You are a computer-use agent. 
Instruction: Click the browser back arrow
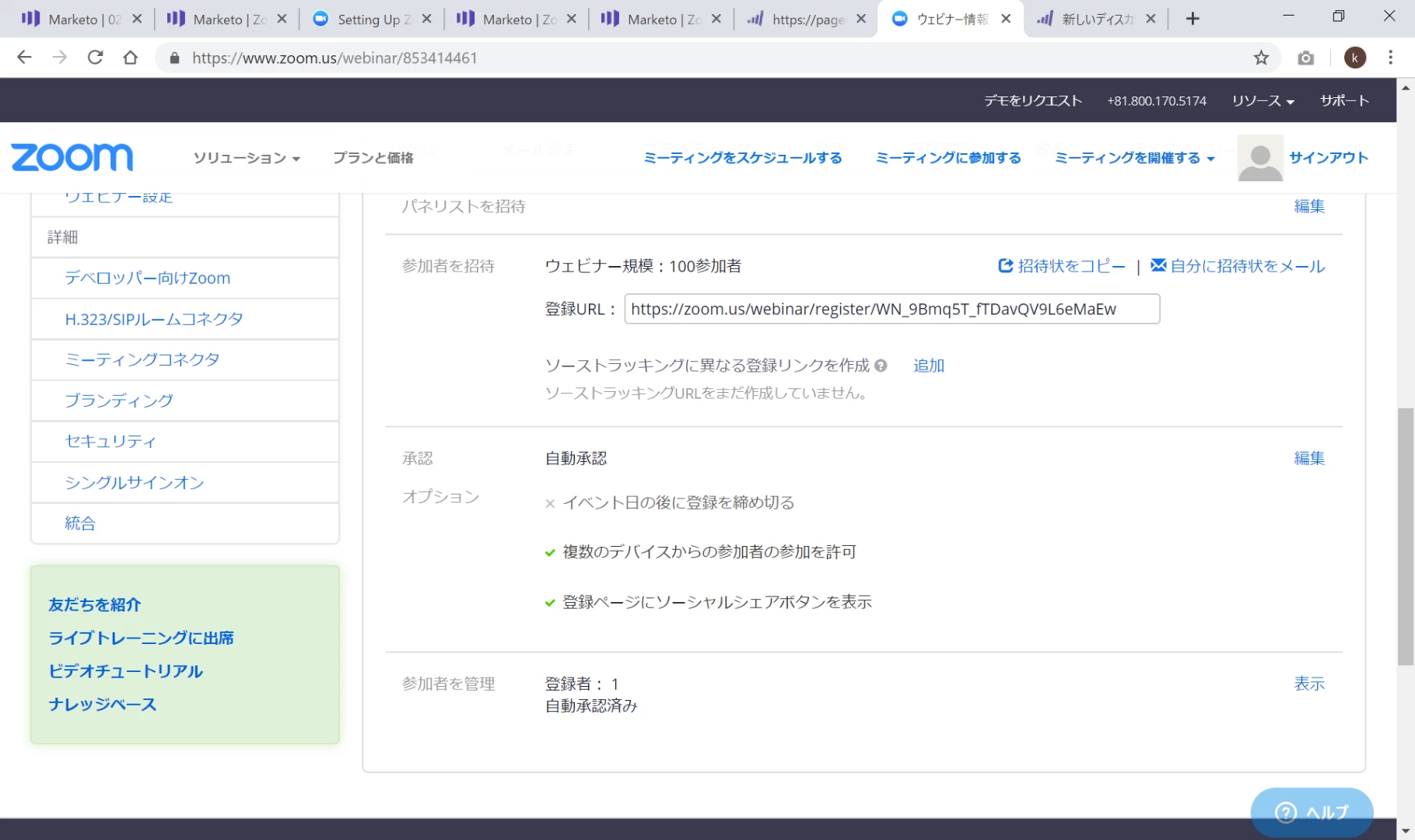pos(24,58)
